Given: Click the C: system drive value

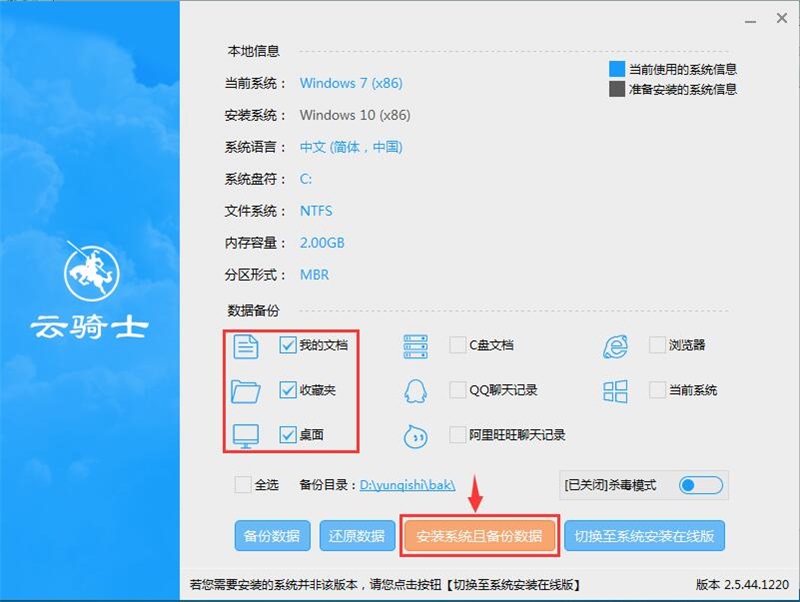Looking at the screenshot, I should pos(306,179).
